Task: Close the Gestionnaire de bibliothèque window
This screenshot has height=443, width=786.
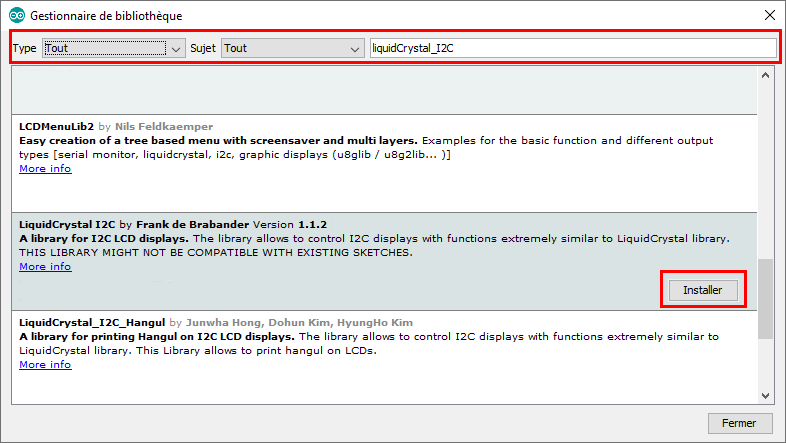Action: coord(770,16)
